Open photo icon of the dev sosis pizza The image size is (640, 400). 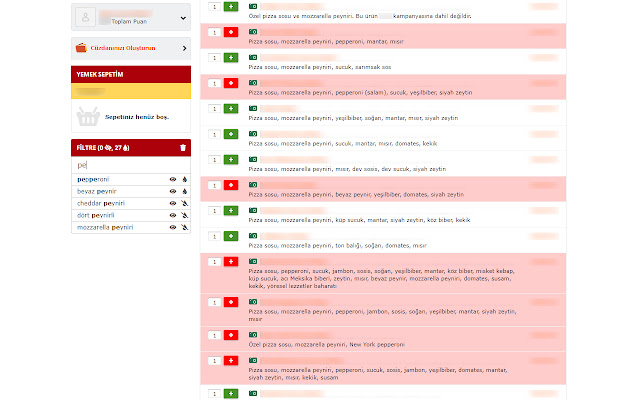tap(253, 160)
